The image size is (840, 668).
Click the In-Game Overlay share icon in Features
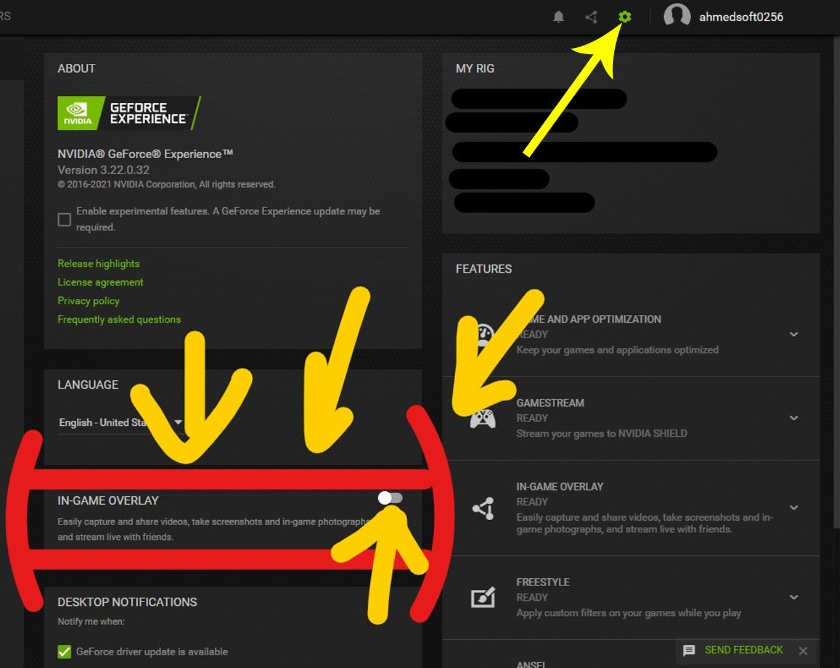pos(483,508)
